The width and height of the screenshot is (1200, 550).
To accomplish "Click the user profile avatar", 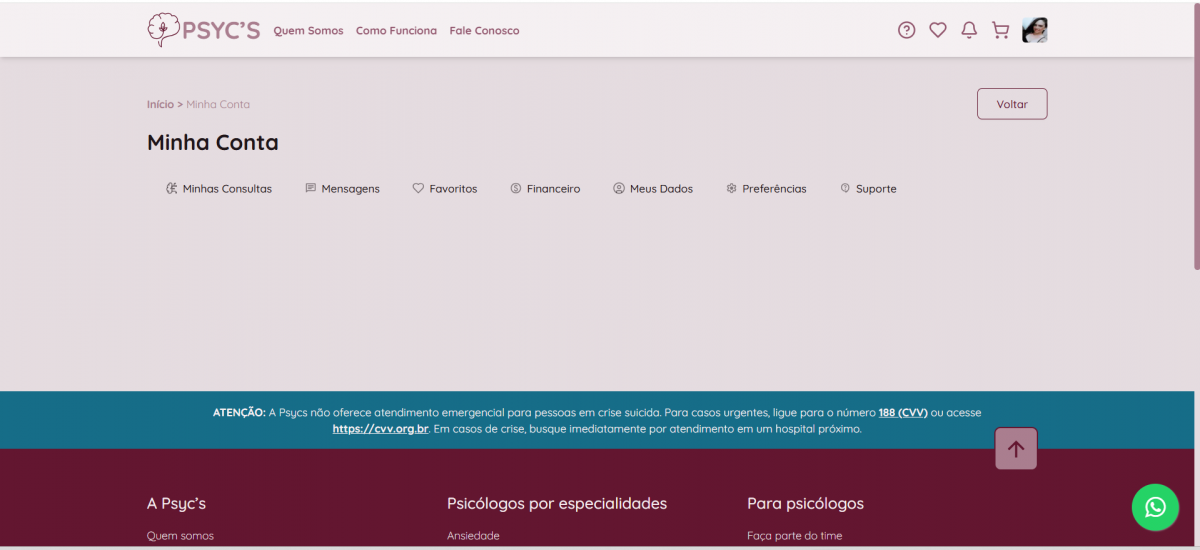I will (1034, 30).
